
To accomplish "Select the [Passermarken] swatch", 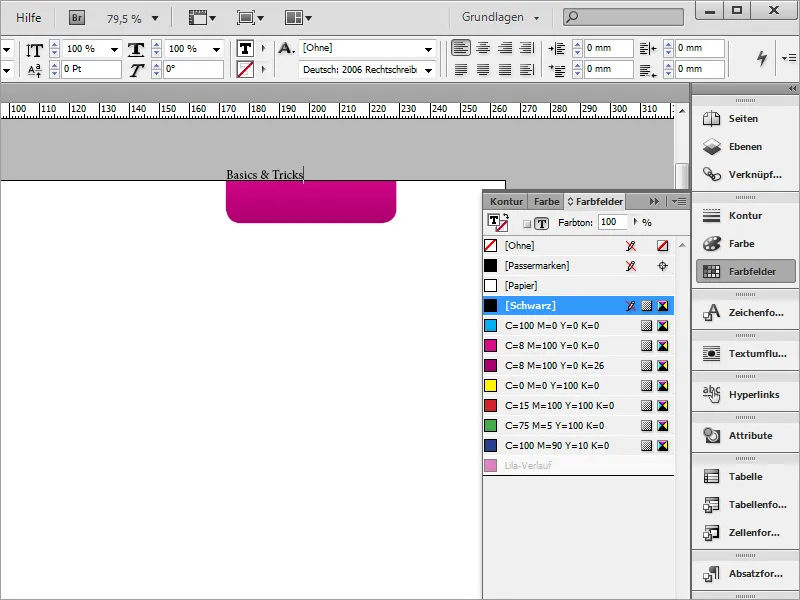I will 579,266.
